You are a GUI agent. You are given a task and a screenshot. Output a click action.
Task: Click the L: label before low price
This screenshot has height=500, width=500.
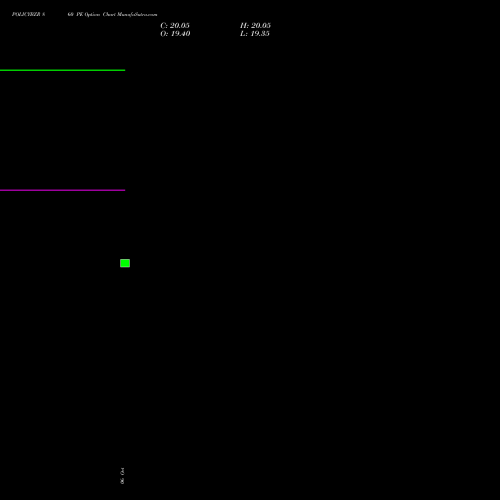(244, 33)
